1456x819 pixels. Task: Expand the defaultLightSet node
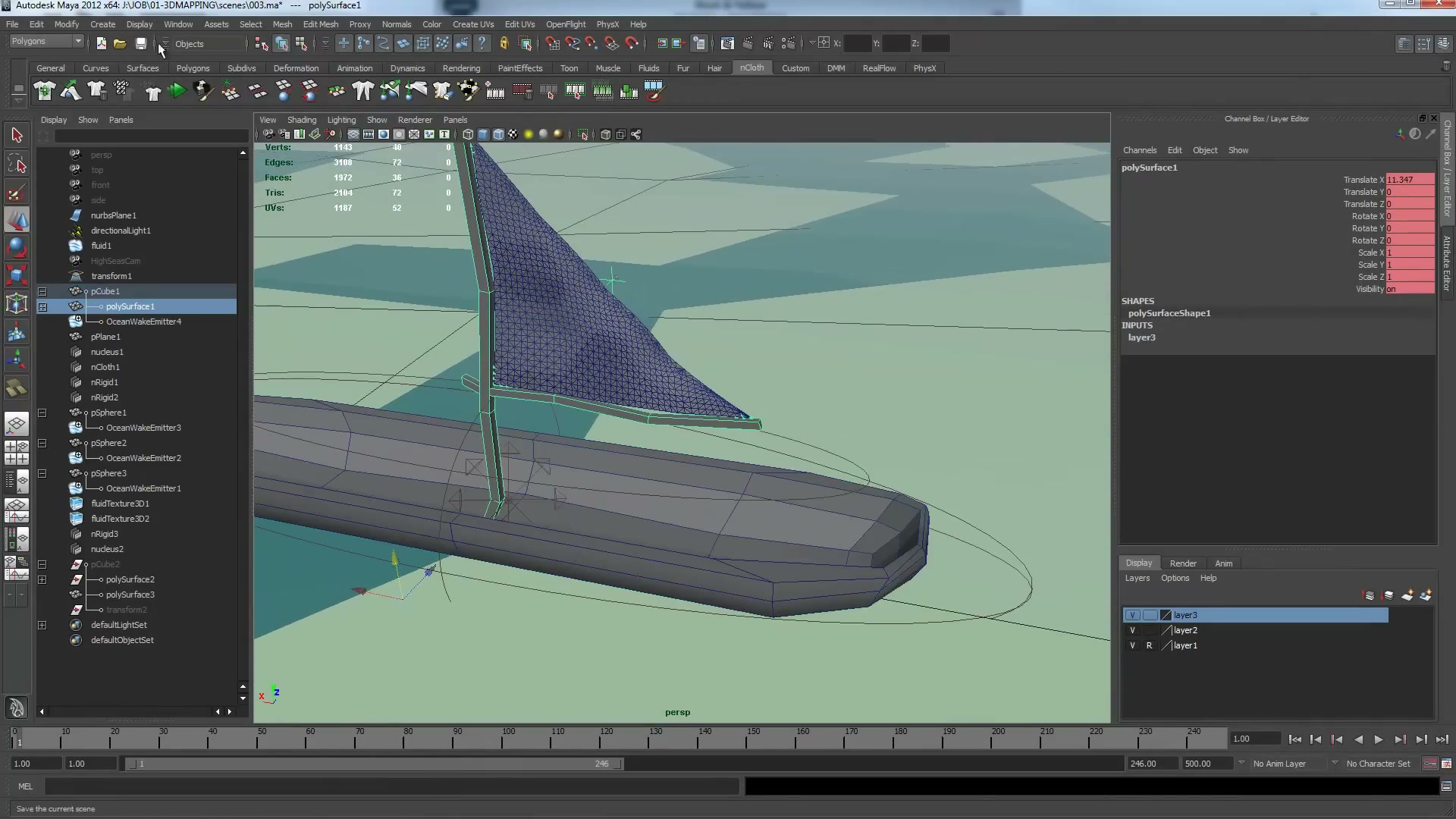coord(42,625)
